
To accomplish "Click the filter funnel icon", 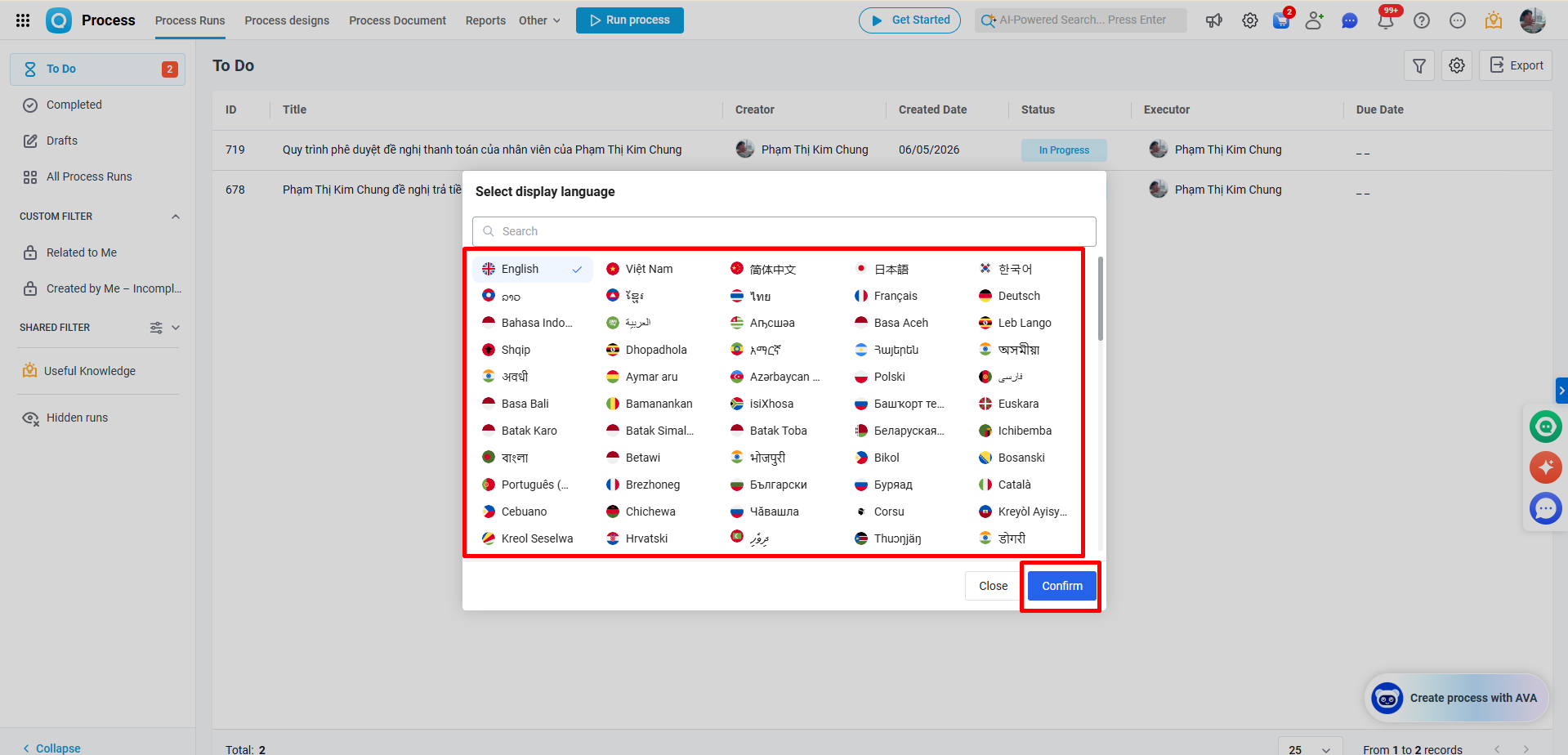I will pyautogui.click(x=1419, y=65).
